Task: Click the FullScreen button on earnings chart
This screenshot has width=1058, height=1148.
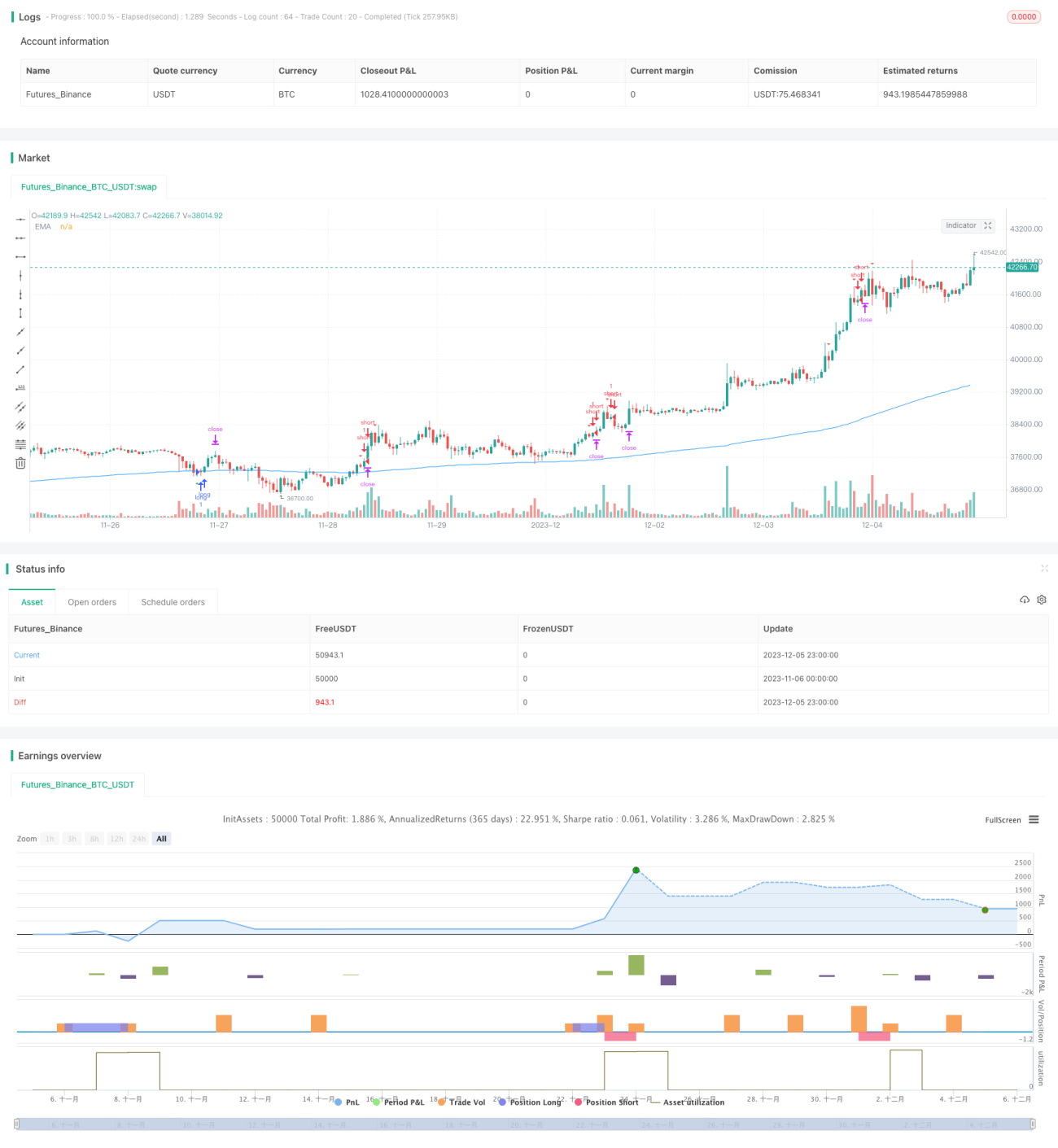Action: pyautogui.click(x=1003, y=820)
